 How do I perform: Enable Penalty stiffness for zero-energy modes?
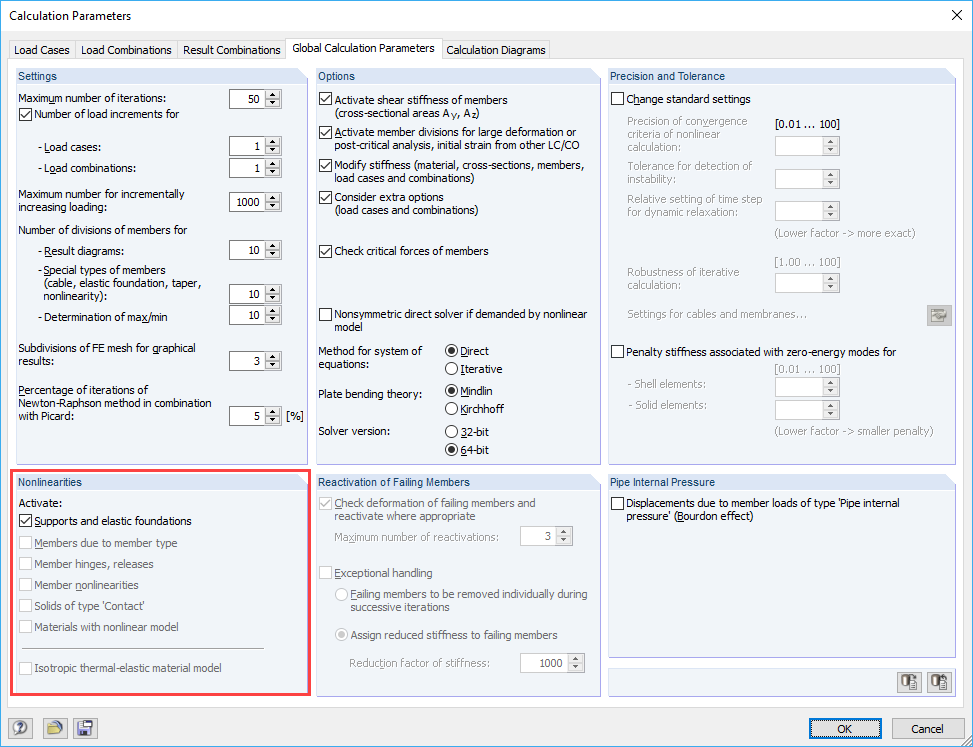click(x=617, y=352)
